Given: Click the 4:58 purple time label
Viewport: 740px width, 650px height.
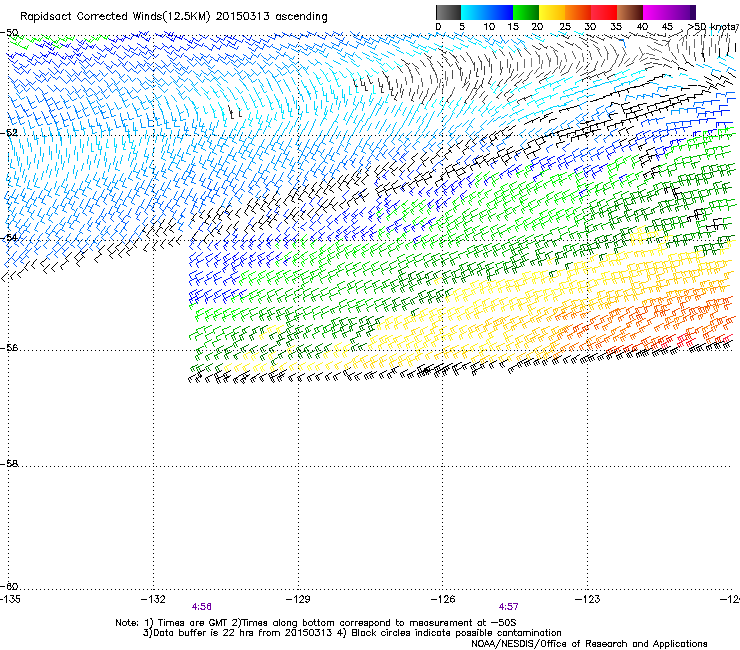Looking at the screenshot, I should pos(202,607).
